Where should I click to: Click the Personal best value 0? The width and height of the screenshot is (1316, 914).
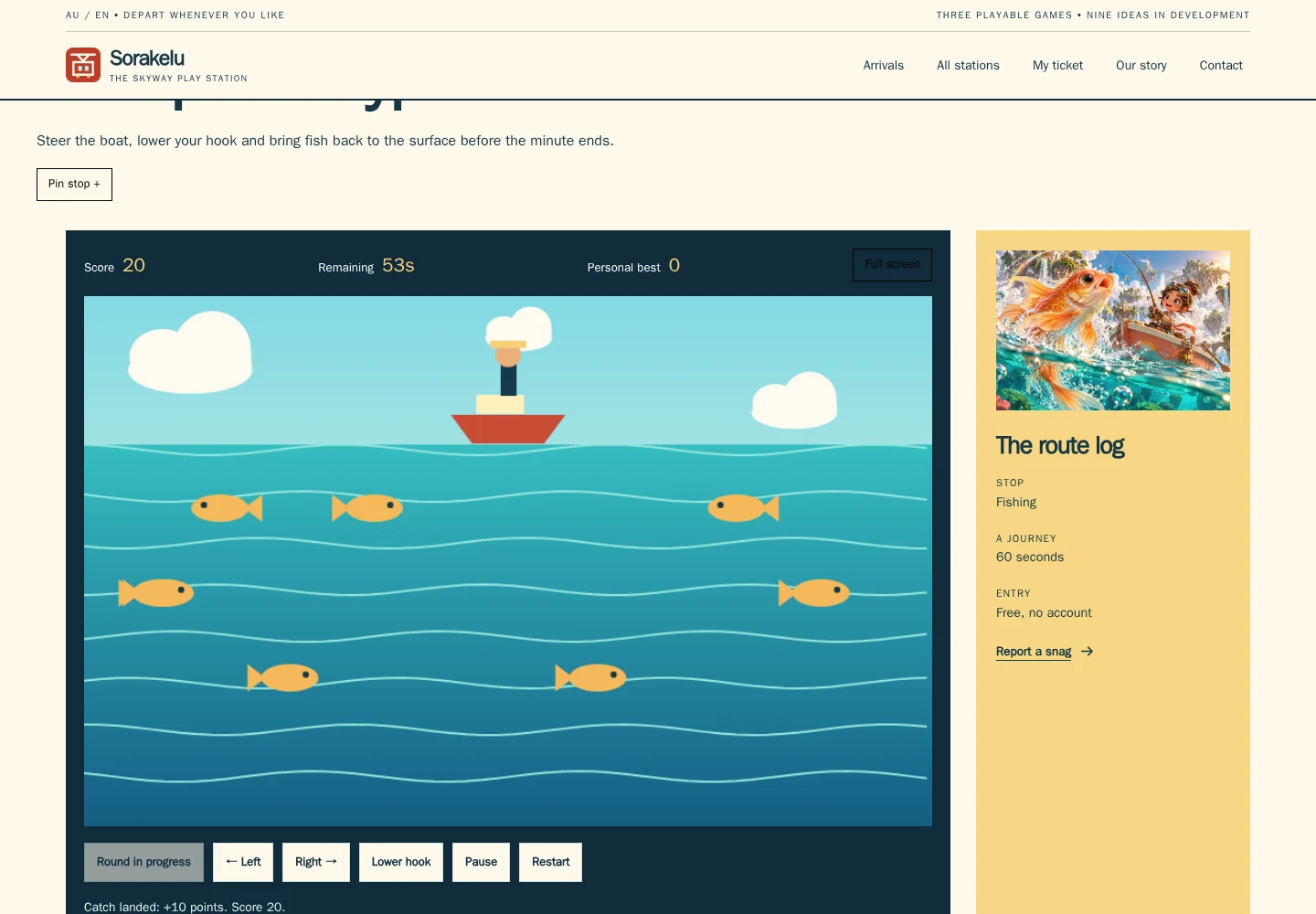(x=674, y=265)
